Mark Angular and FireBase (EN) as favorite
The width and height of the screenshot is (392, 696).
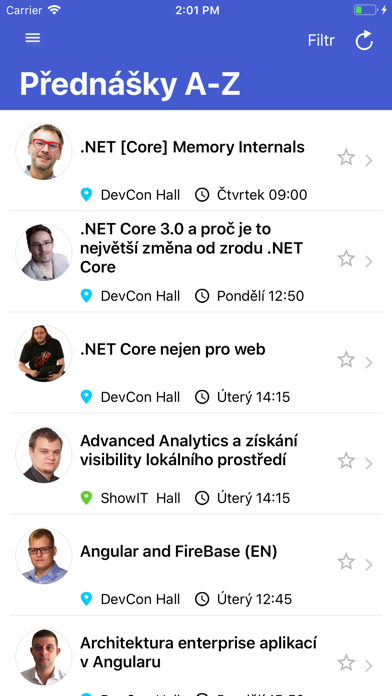tap(346, 562)
